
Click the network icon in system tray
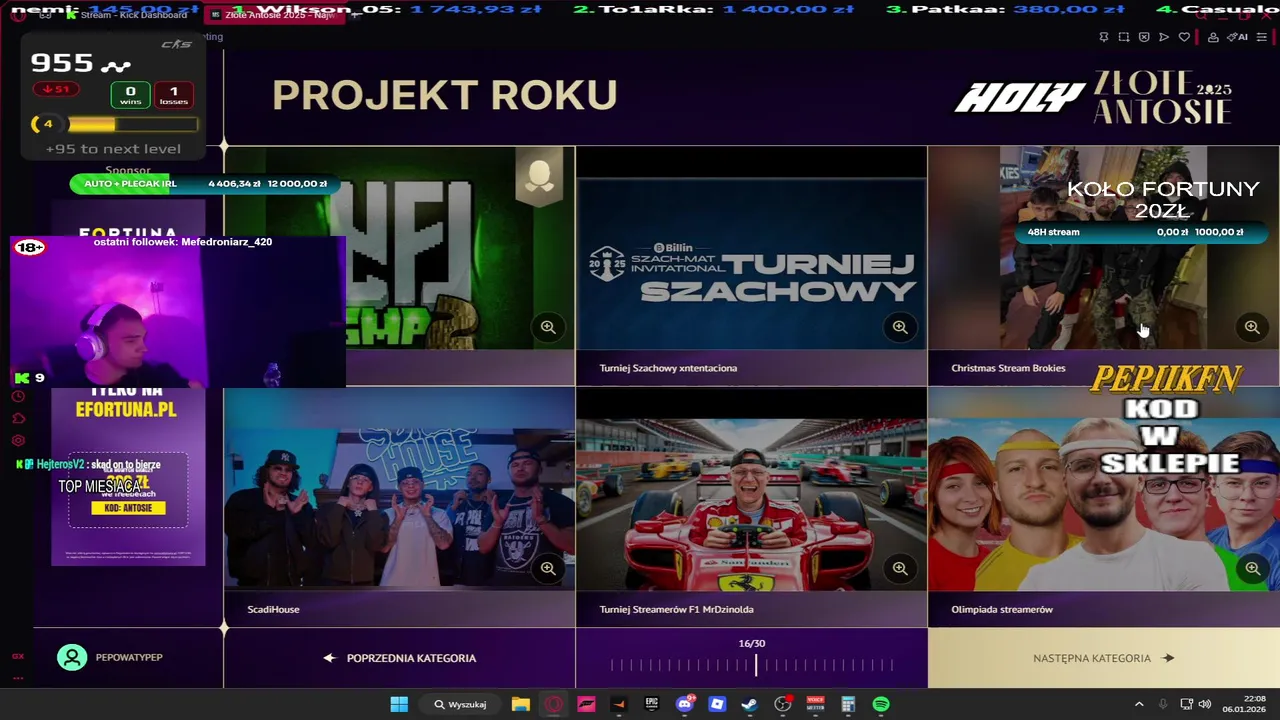tap(1186, 704)
